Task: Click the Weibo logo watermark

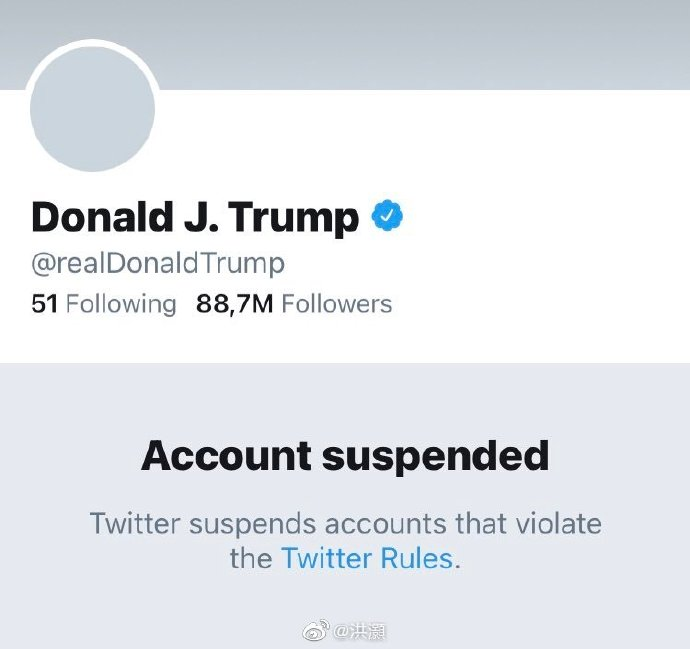Action: (x=315, y=631)
